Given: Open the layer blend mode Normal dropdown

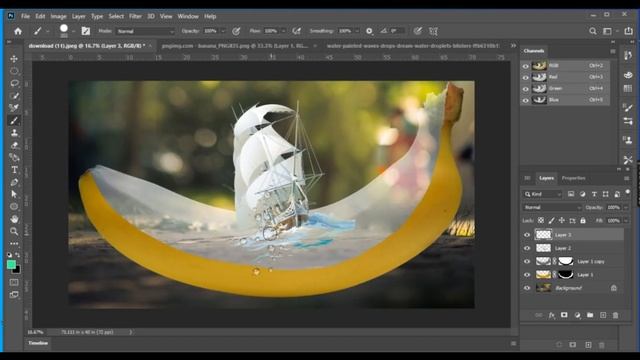Looking at the screenshot, I should [552, 207].
